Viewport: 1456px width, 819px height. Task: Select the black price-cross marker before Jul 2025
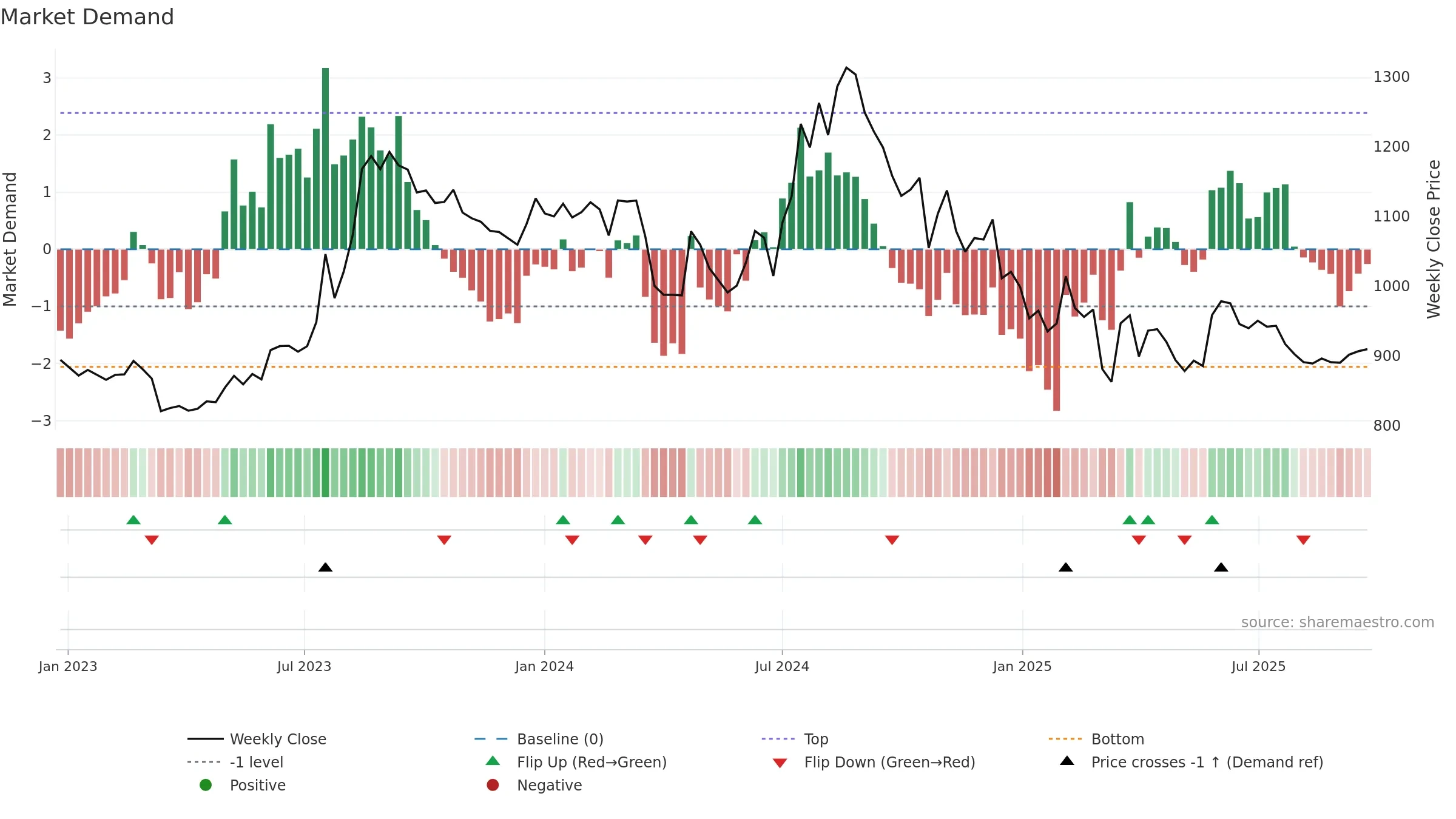pyautogui.click(x=1221, y=567)
